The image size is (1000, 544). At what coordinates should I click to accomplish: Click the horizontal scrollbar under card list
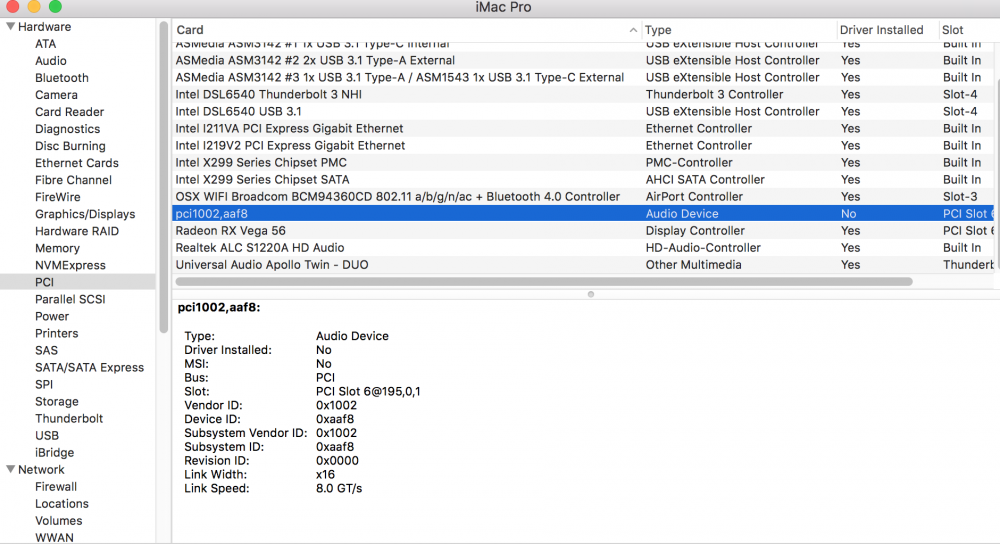(544, 281)
